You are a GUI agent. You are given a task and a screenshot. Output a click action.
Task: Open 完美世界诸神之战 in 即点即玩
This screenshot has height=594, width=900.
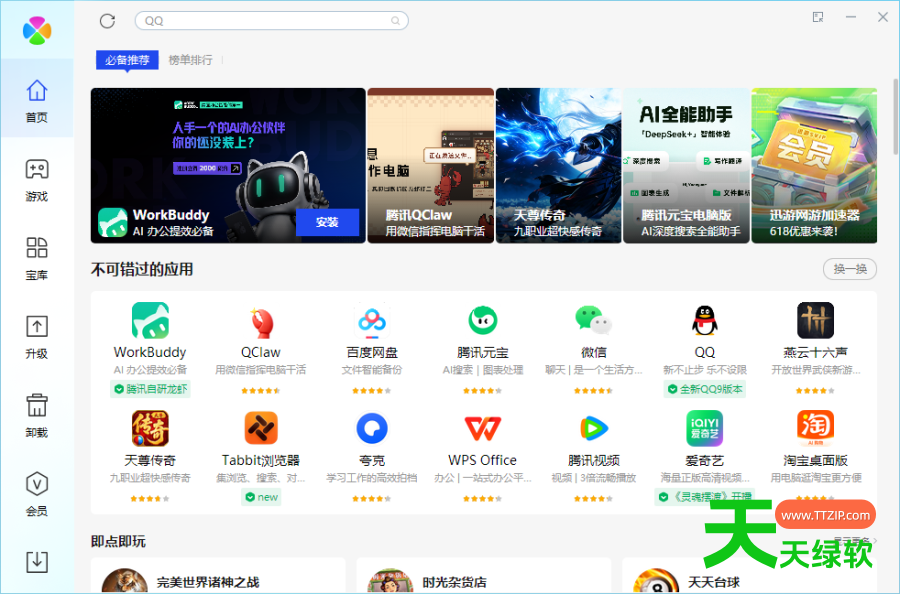click(218, 576)
